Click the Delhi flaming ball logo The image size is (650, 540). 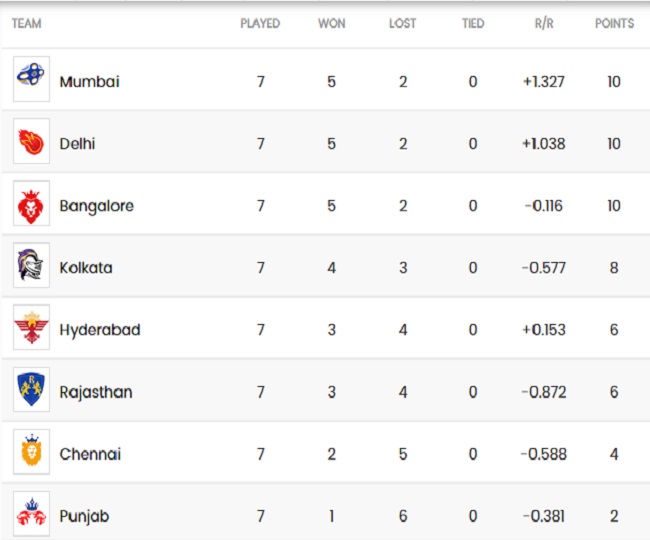click(x=31, y=141)
